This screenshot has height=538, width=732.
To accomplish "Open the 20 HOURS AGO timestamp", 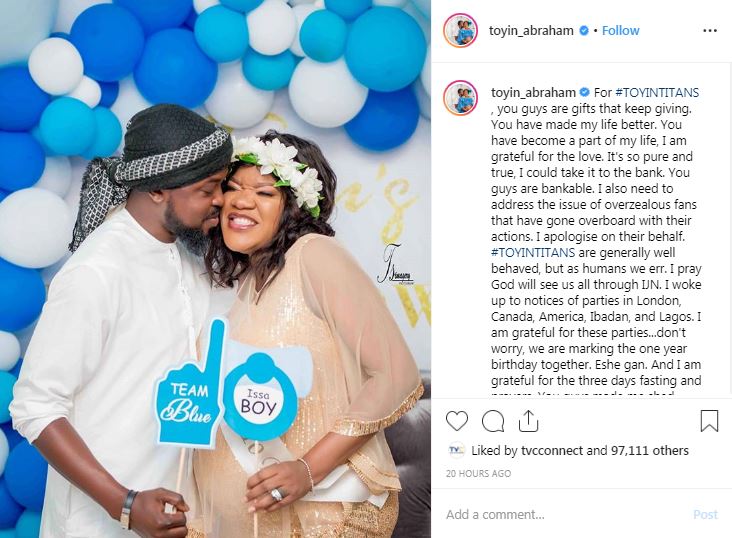I will point(478,474).
